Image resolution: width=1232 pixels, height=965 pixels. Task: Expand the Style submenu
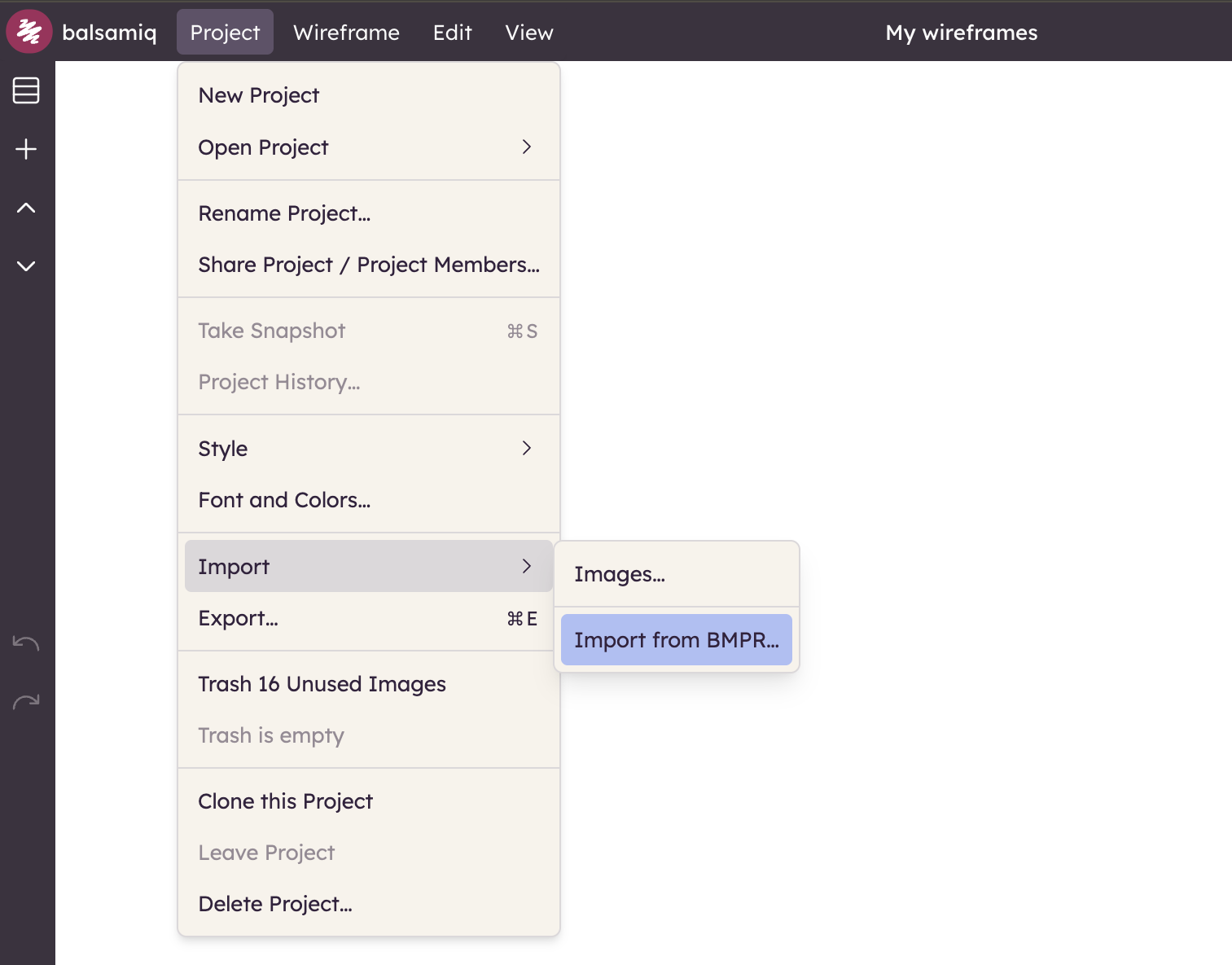368,449
